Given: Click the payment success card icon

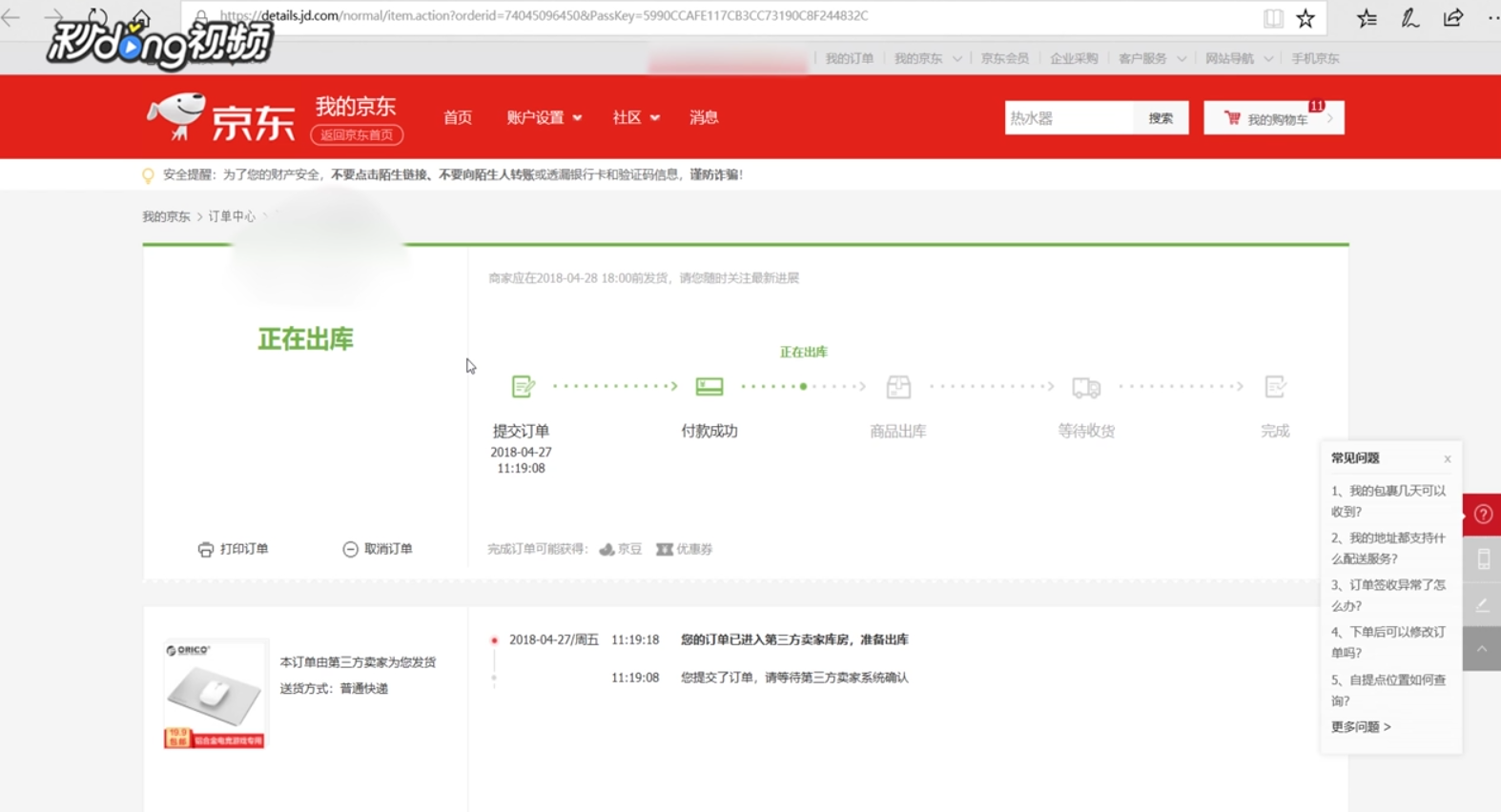Looking at the screenshot, I should pyautogui.click(x=709, y=386).
